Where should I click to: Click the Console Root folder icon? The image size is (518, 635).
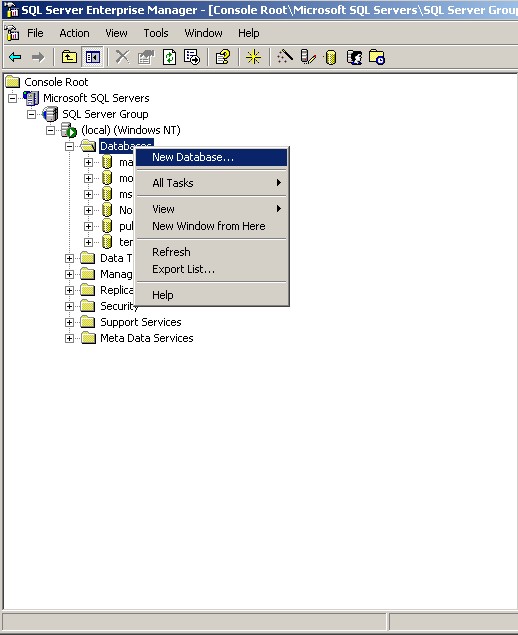[x=13, y=82]
